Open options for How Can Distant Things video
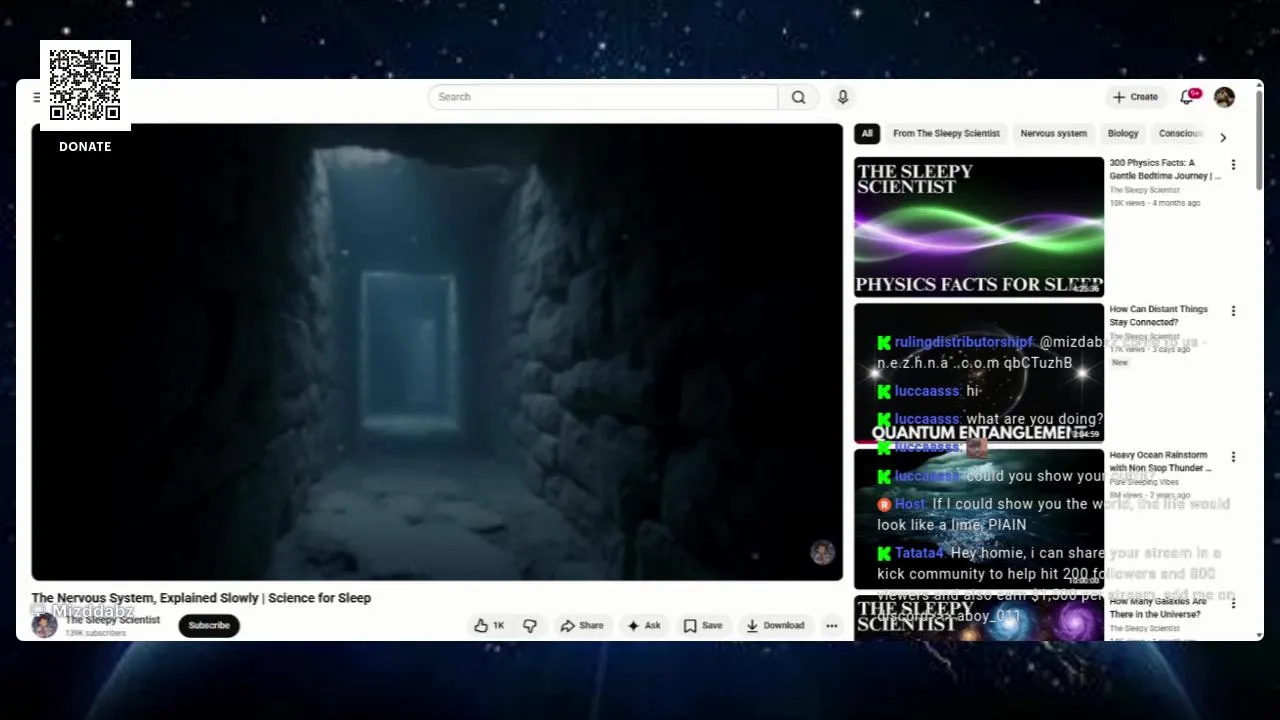The height and width of the screenshot is (720, 1280). [1233, 311]
